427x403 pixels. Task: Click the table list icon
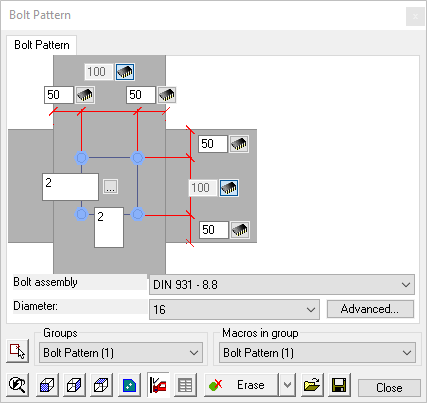click(x=185, y=385)
